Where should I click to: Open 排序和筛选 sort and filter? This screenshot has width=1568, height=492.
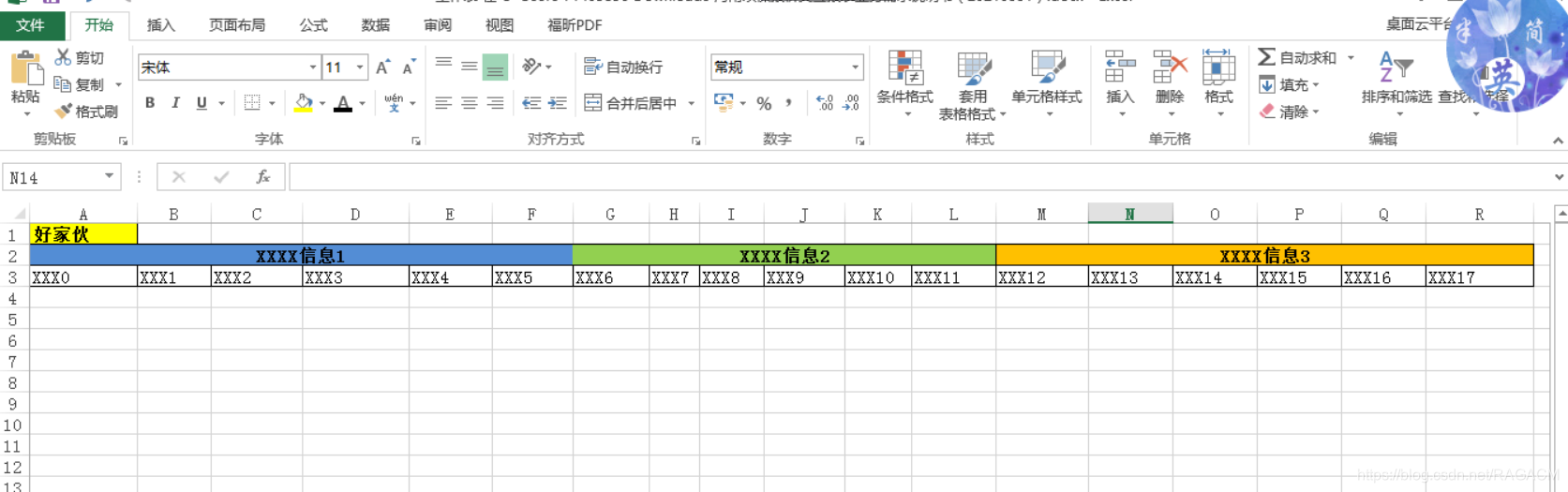click(x=1396, y=82)
